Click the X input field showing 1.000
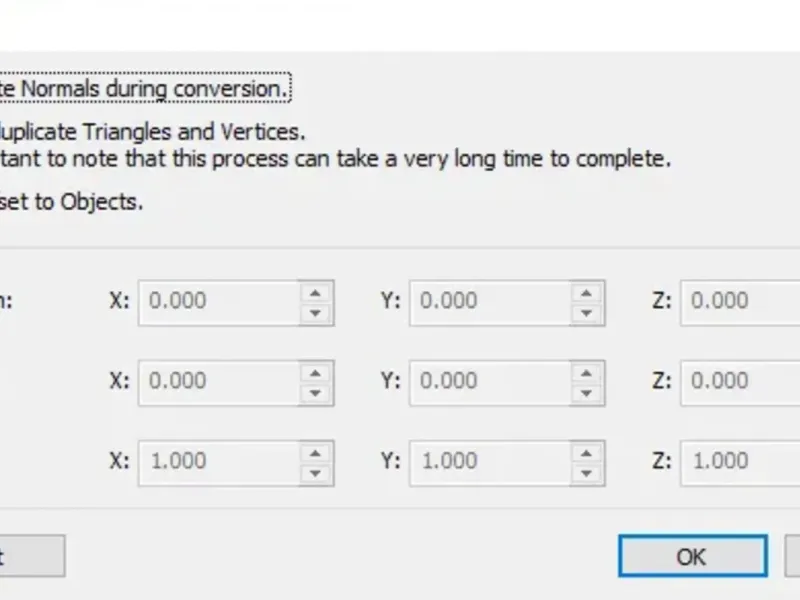This screenshot has width=800, height=600. (x=220, y=461)
